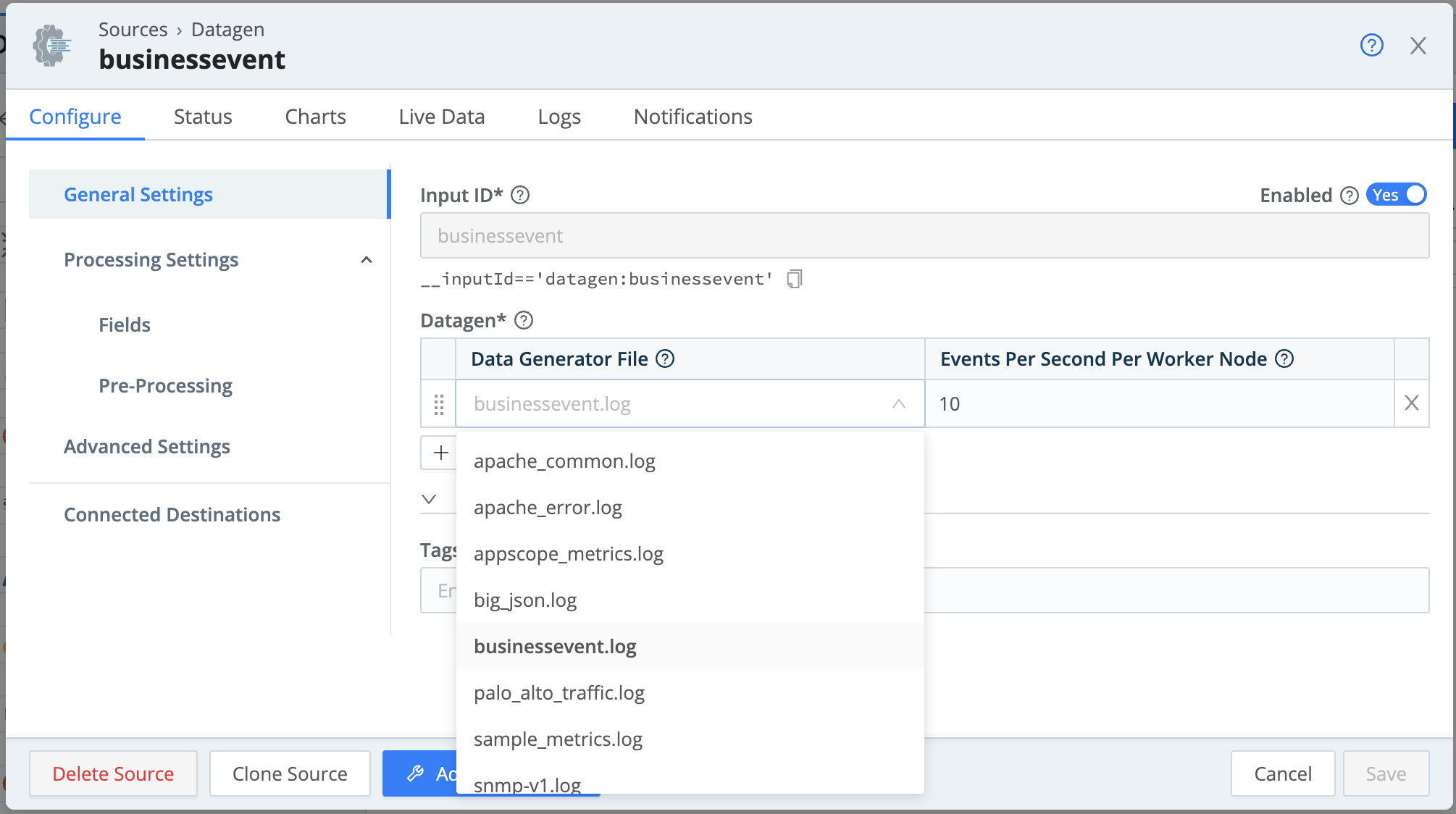Open the Notifications tab
This screenshot has height=814, width=1456.
coord(693,116)
